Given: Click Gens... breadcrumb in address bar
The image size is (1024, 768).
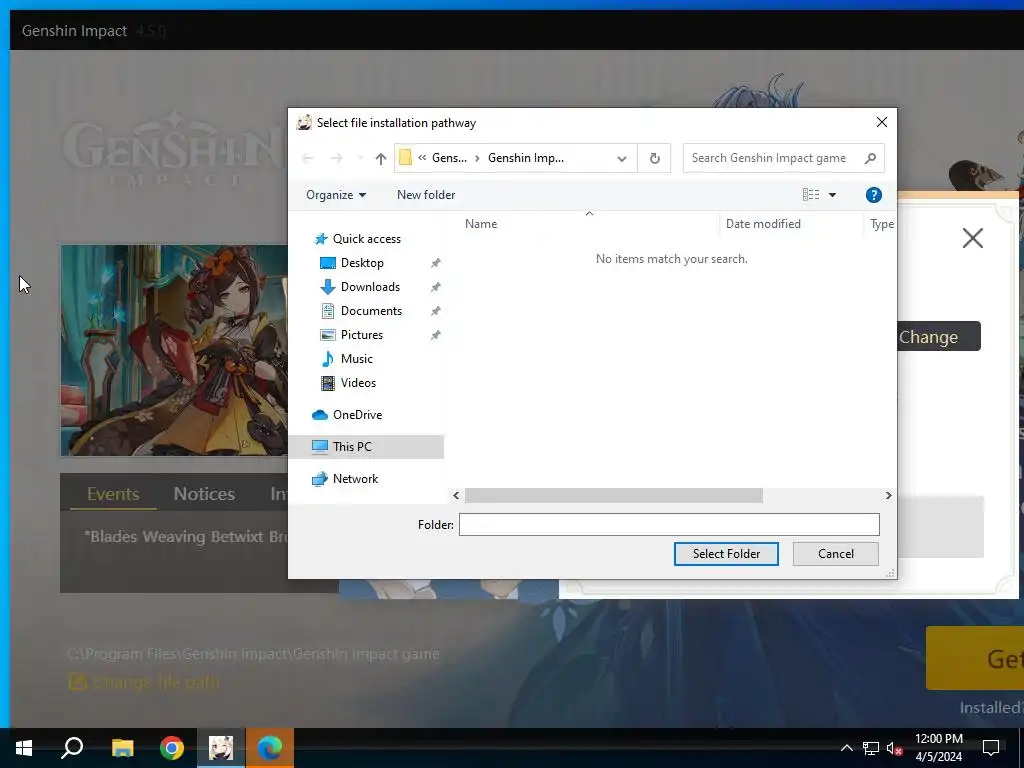Looking at the screenshot, I should [449, 158].
